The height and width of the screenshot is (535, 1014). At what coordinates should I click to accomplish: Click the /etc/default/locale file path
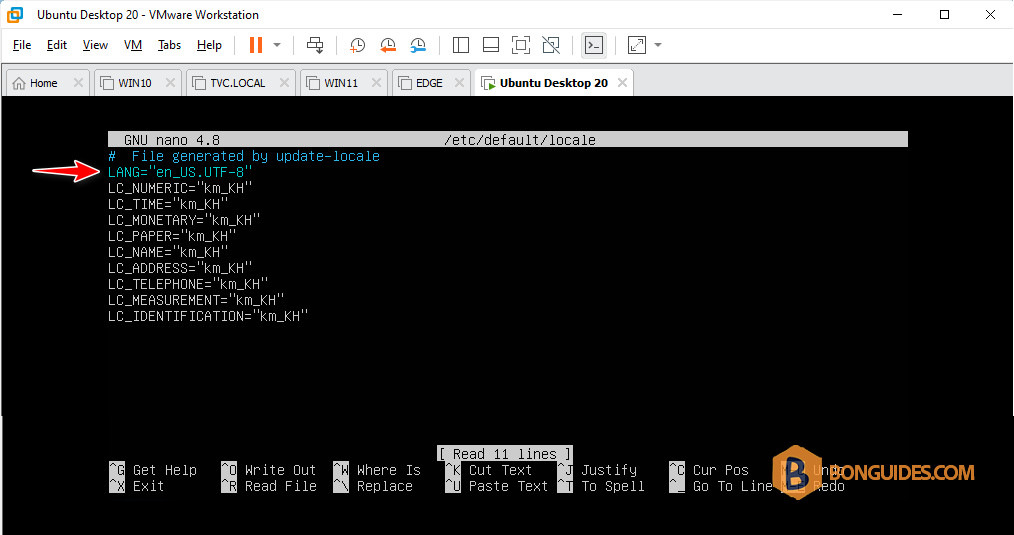520,140
